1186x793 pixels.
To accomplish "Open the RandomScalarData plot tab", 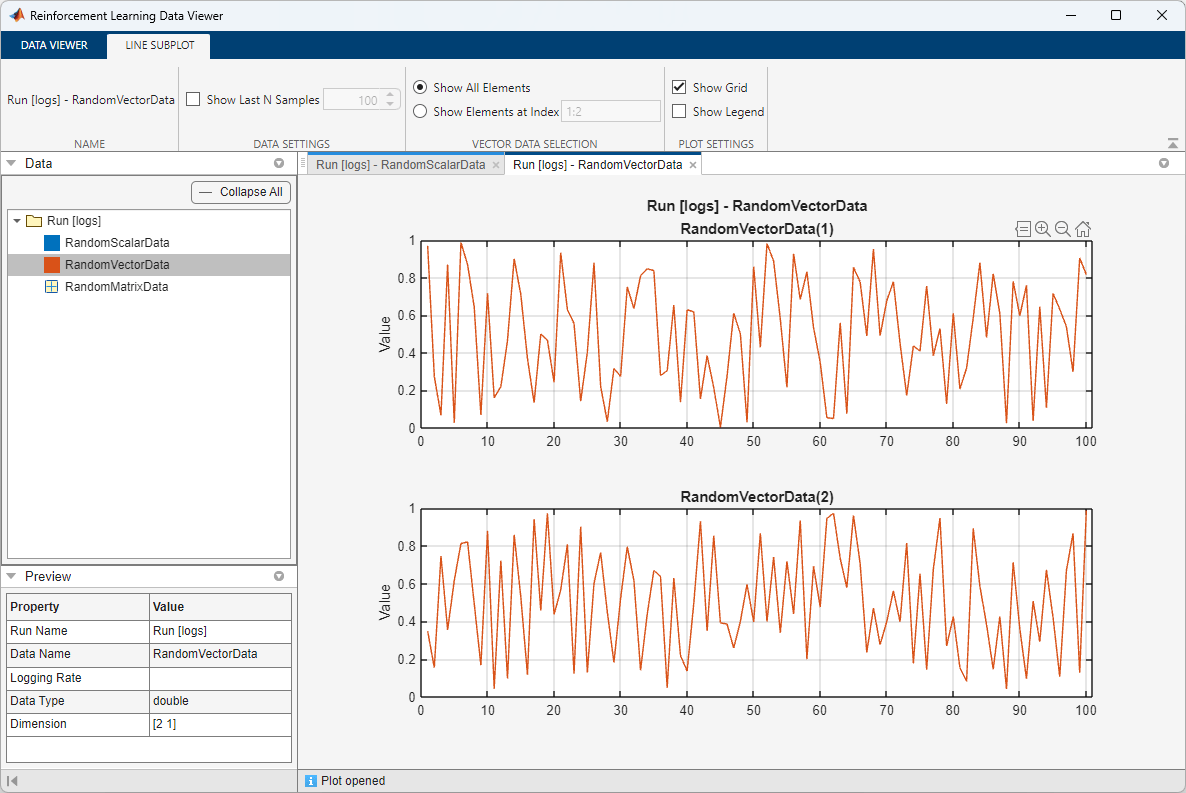I will coord(400,165).
